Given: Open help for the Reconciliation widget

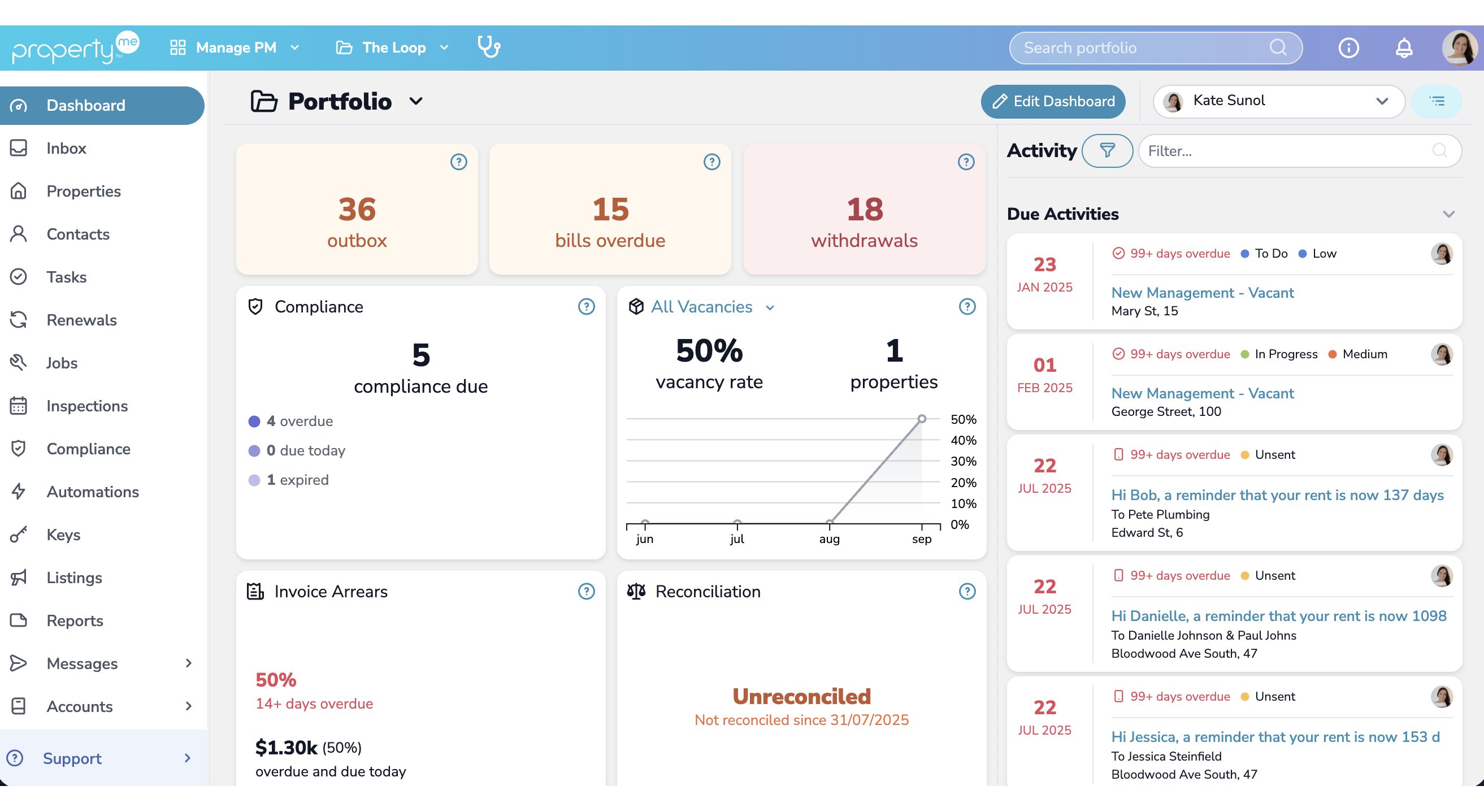Looking at the screenshot, I should (967, 591).
